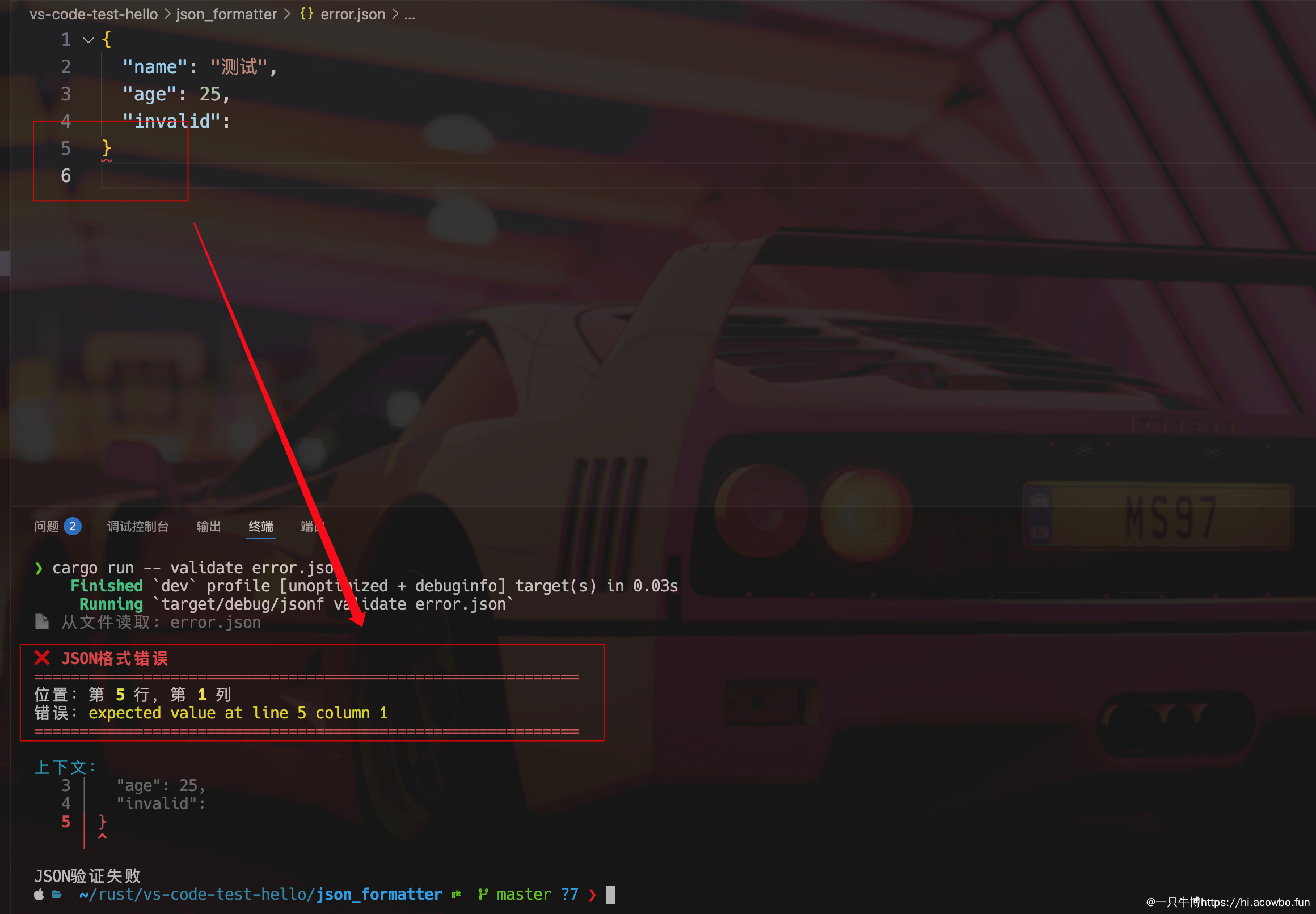This screenshot has width=1316, height=914.
Task: Select the 终端 terminal tab
Action: coord(261,526)
